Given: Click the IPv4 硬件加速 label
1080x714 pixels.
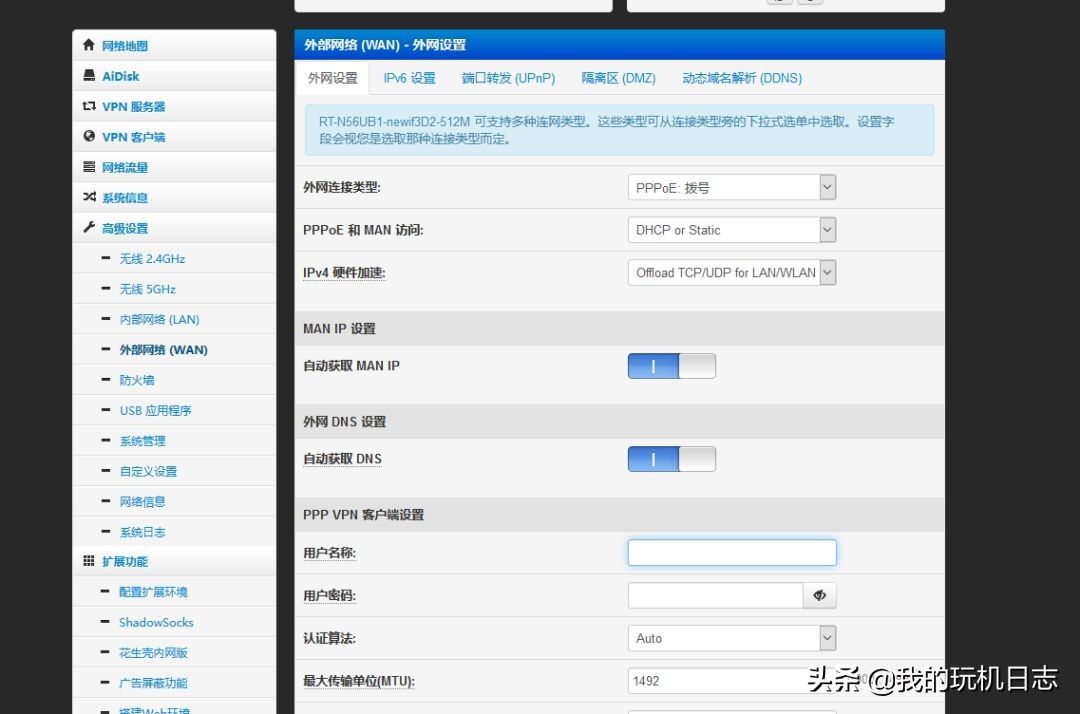Looking at the screenshot, I should (344, 273).
